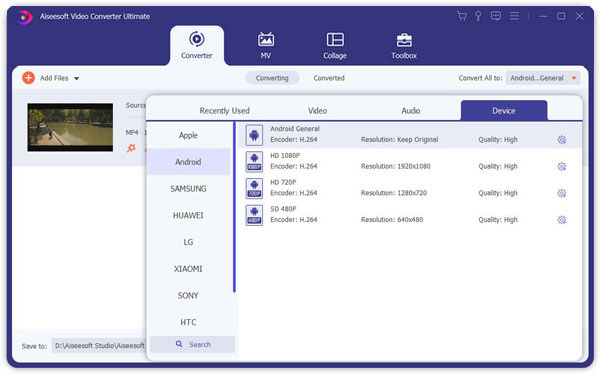Expand the Add Files dropdown arrow

[x=77, y=78]
